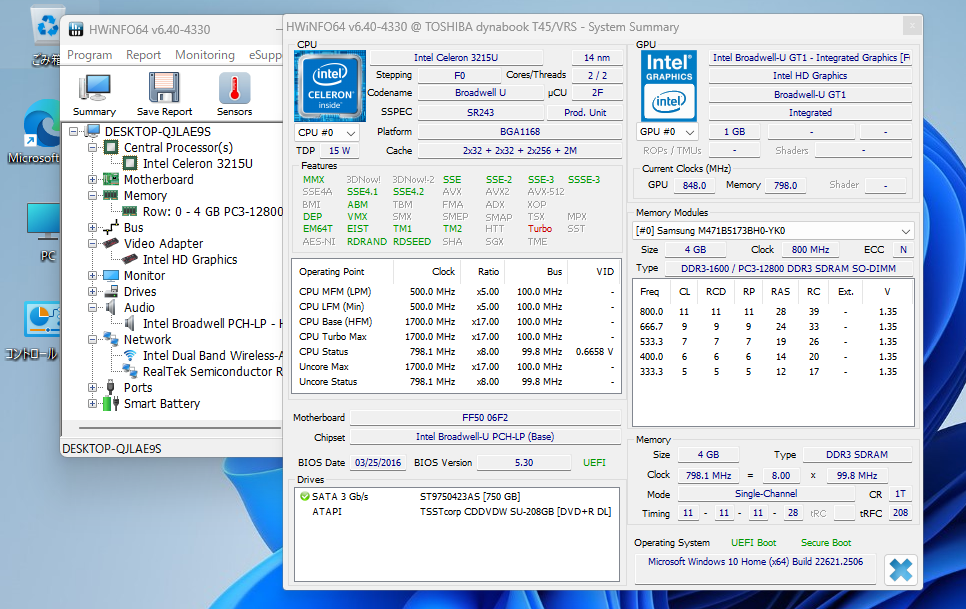Open the eSupport menu
Viewport: 966px width, 609px height.
tap(265, 55)
